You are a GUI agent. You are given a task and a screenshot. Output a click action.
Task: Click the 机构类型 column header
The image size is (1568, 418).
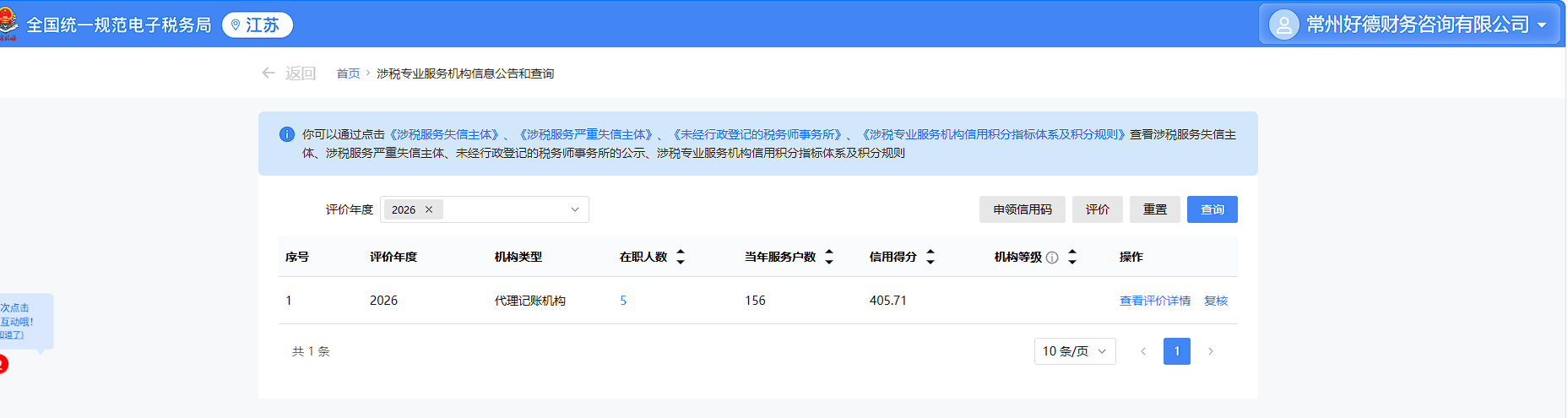click(518, 257)
